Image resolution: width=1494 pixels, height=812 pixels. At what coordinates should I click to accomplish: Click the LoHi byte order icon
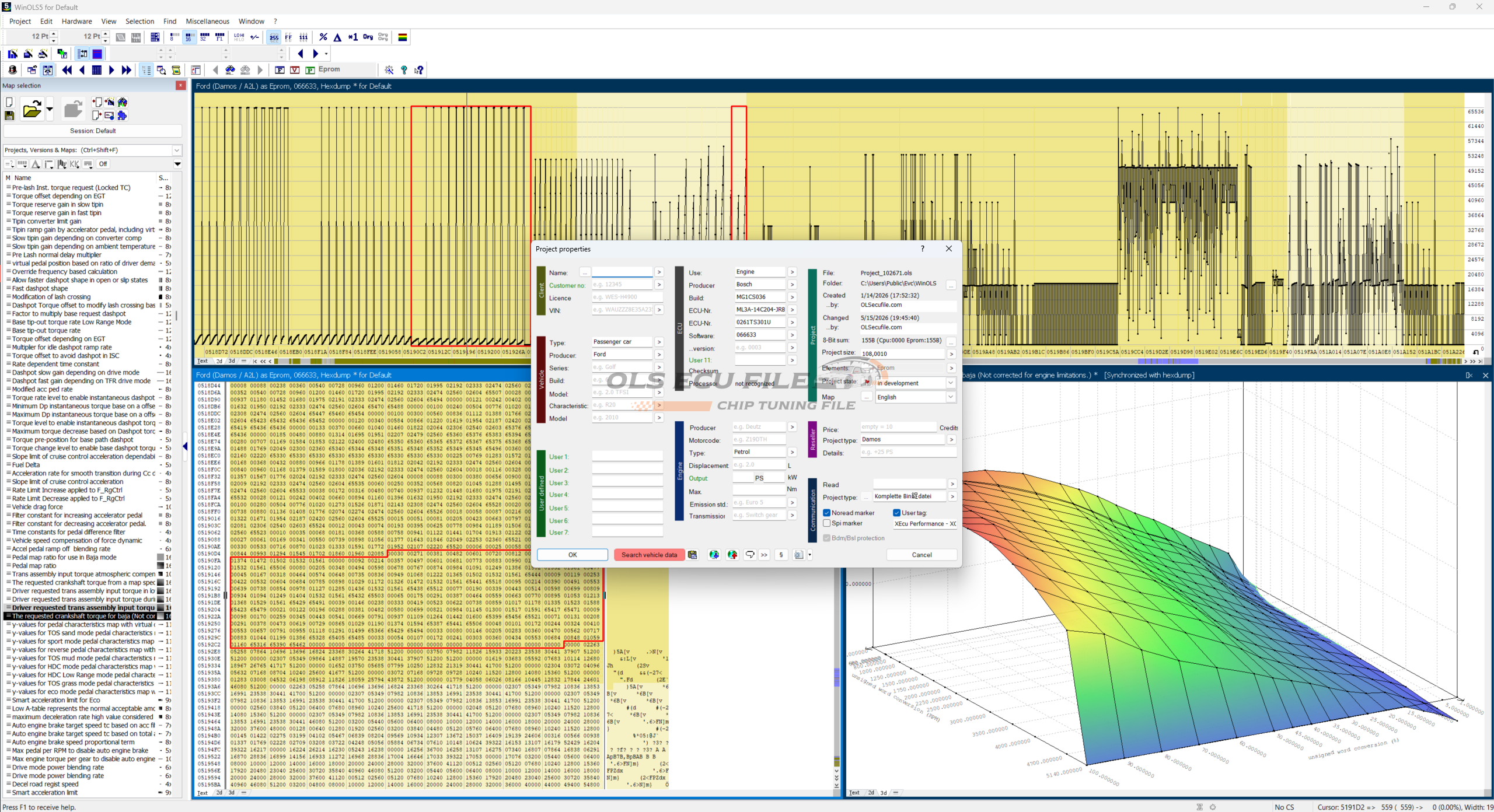239,37
